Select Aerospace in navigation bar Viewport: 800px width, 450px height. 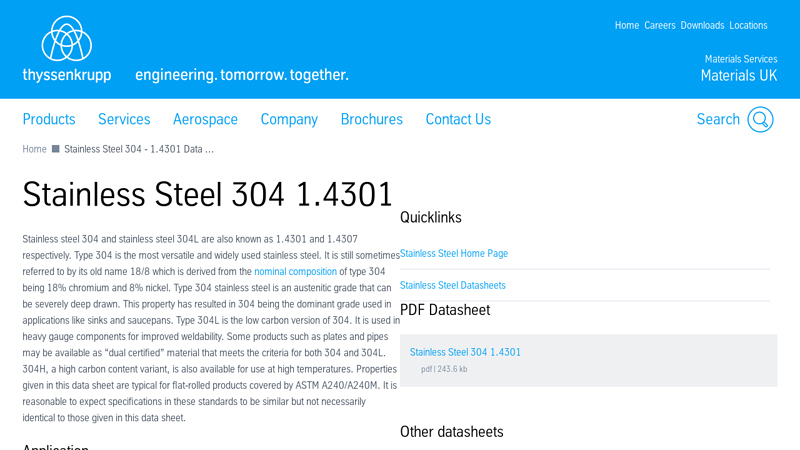[x=205, y=120]
